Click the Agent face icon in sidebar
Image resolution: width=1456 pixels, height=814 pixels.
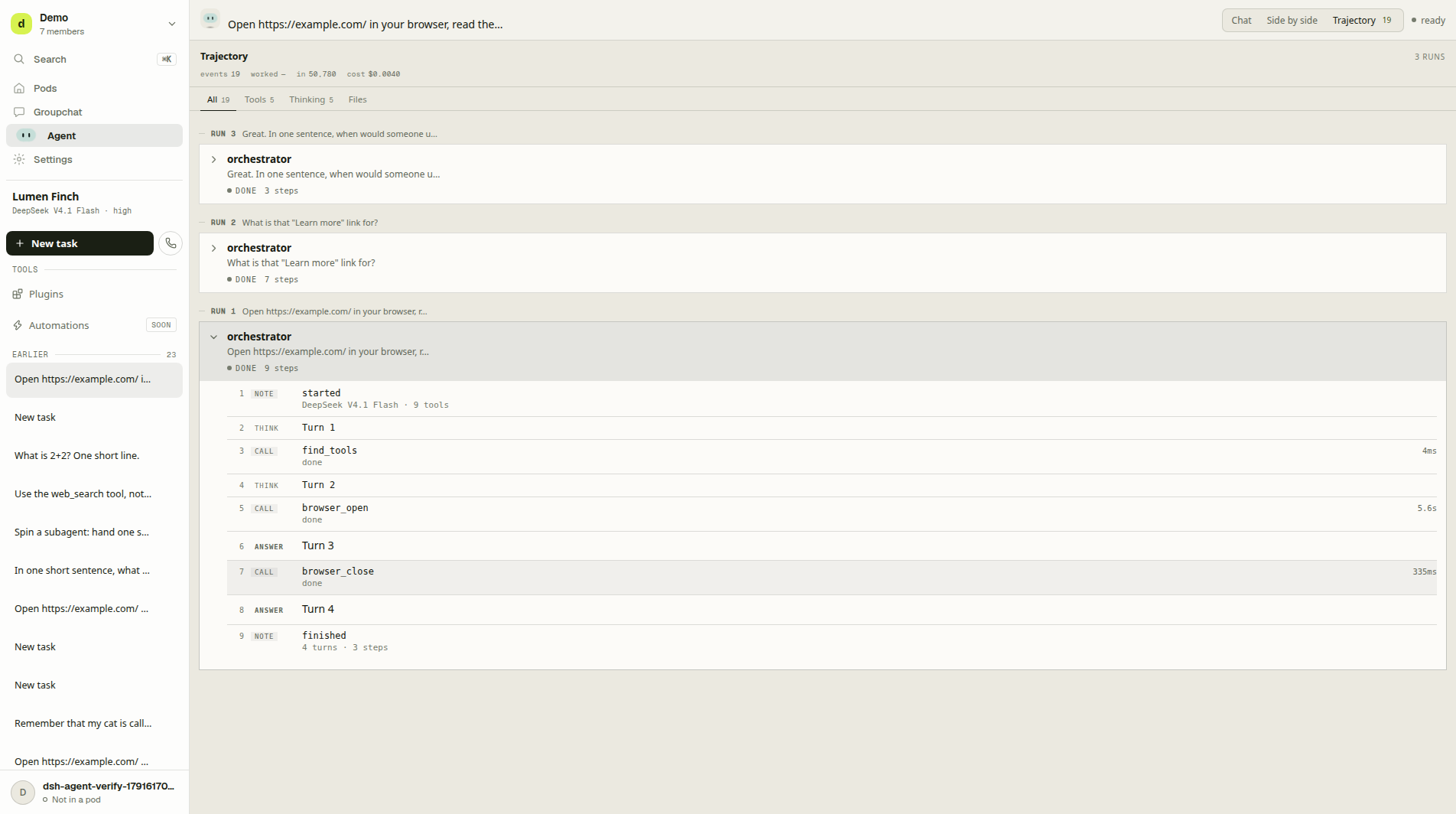point(27,135)
